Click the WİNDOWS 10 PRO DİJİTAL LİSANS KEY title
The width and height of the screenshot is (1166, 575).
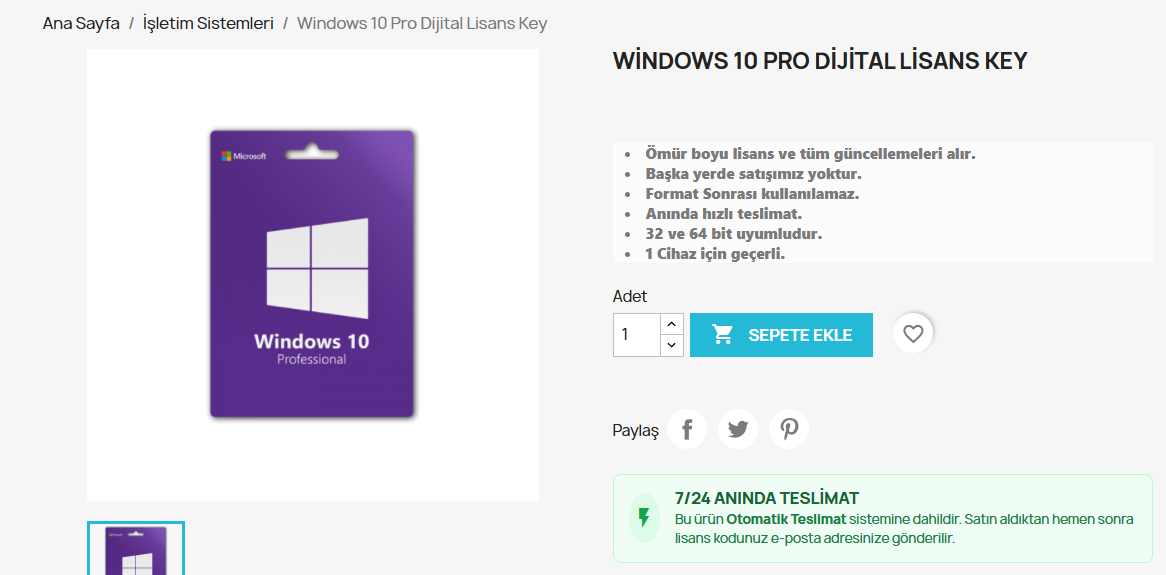[819, 61]
